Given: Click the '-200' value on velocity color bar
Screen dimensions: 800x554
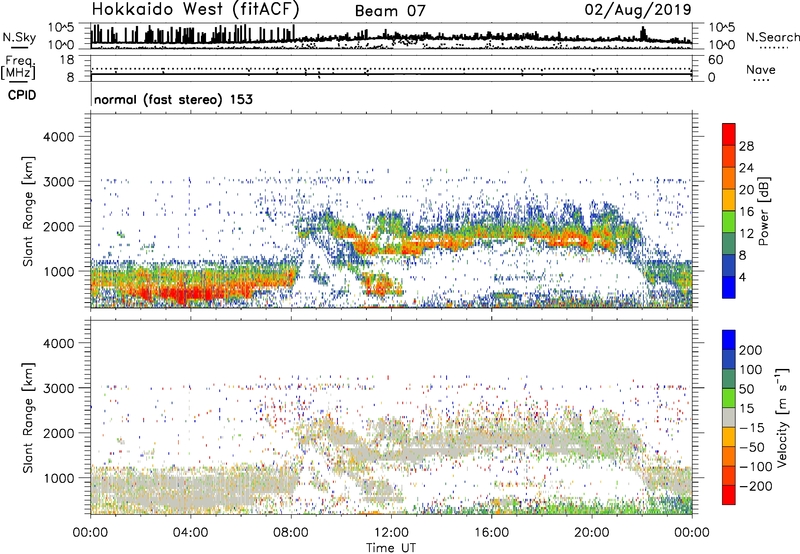Looking at the screenshot, I should point(754,486).
